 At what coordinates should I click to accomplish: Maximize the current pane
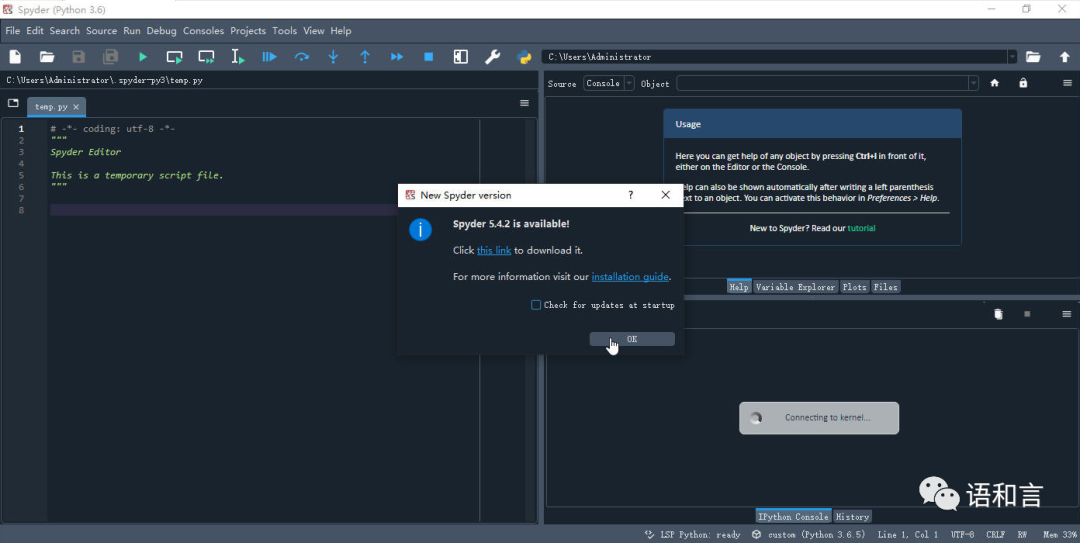461,57
